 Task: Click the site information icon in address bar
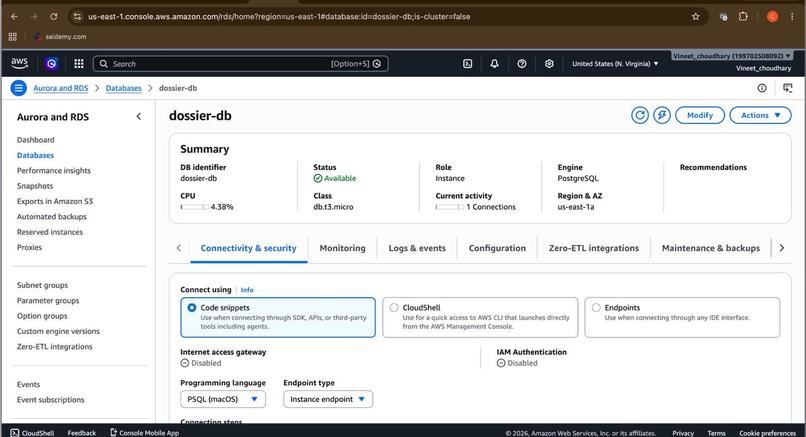click(x=77, y=16)
